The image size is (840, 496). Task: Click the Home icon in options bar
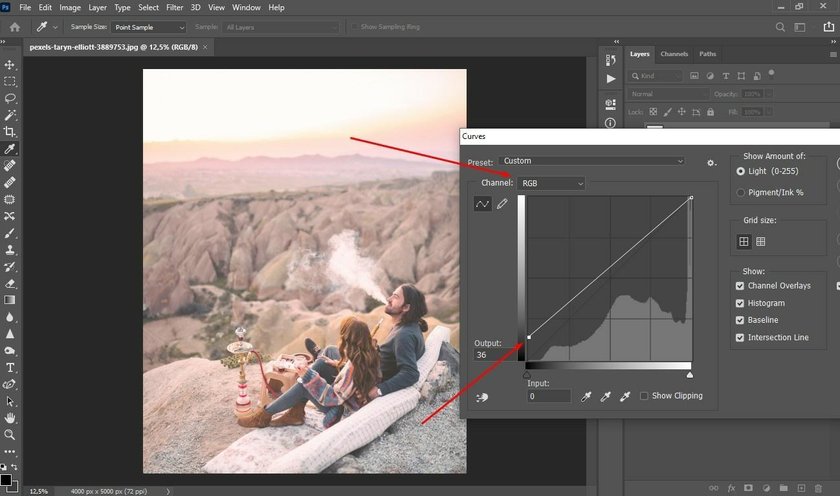pos(15,27)
